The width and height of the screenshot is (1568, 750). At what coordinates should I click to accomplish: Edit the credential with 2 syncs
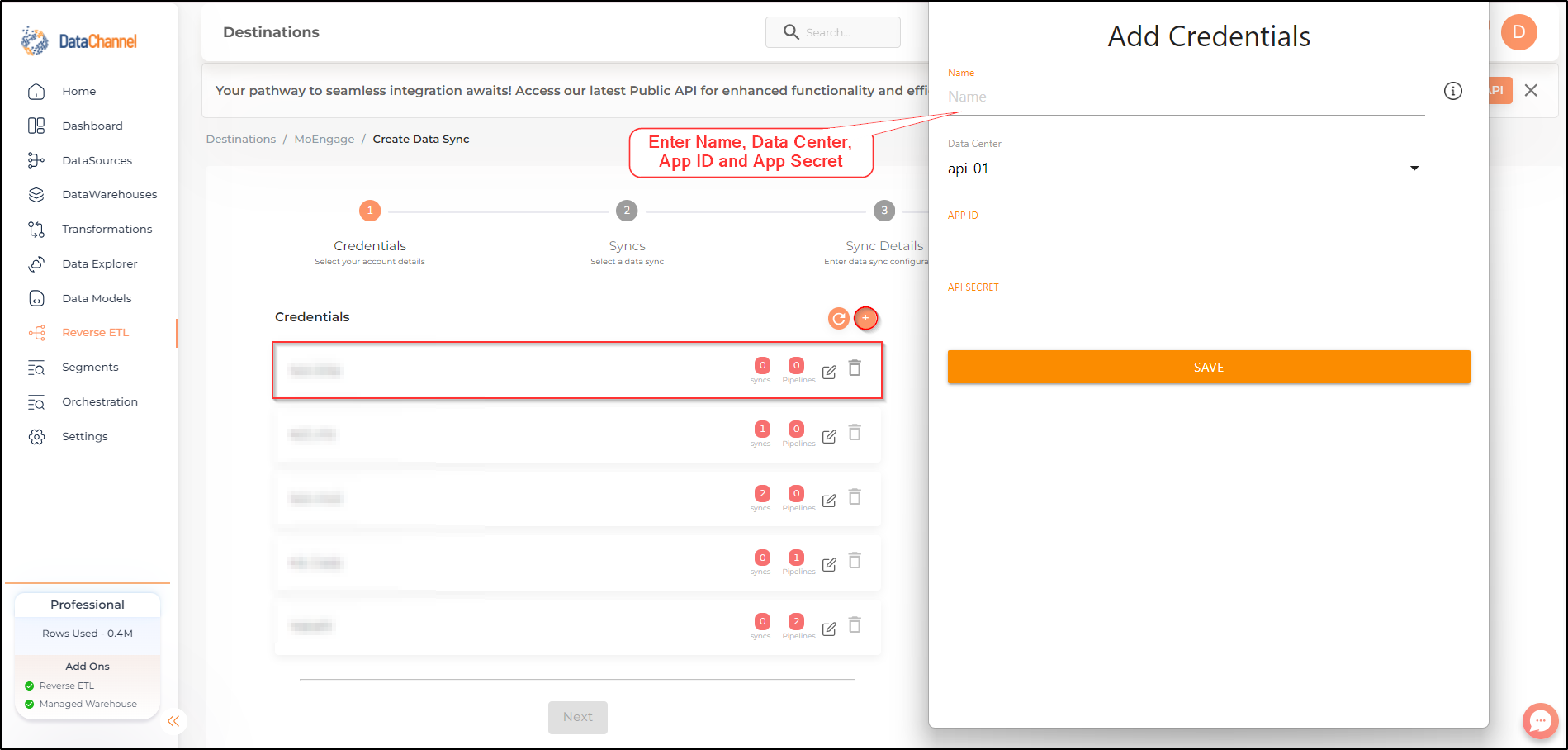click(x=829, y=501)
